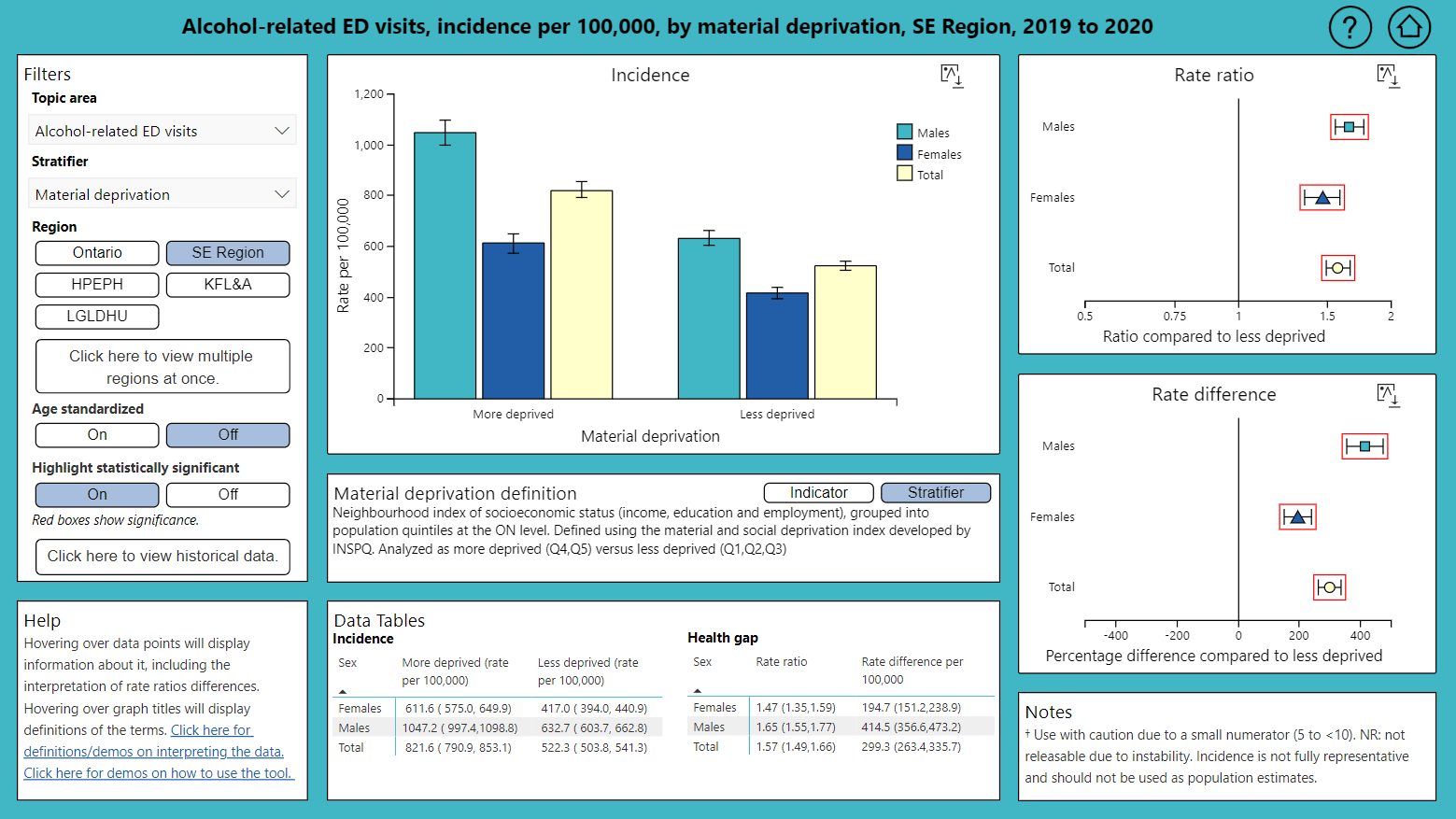
Task: Switch definition to Indicator tab
Action: [818, 492]
